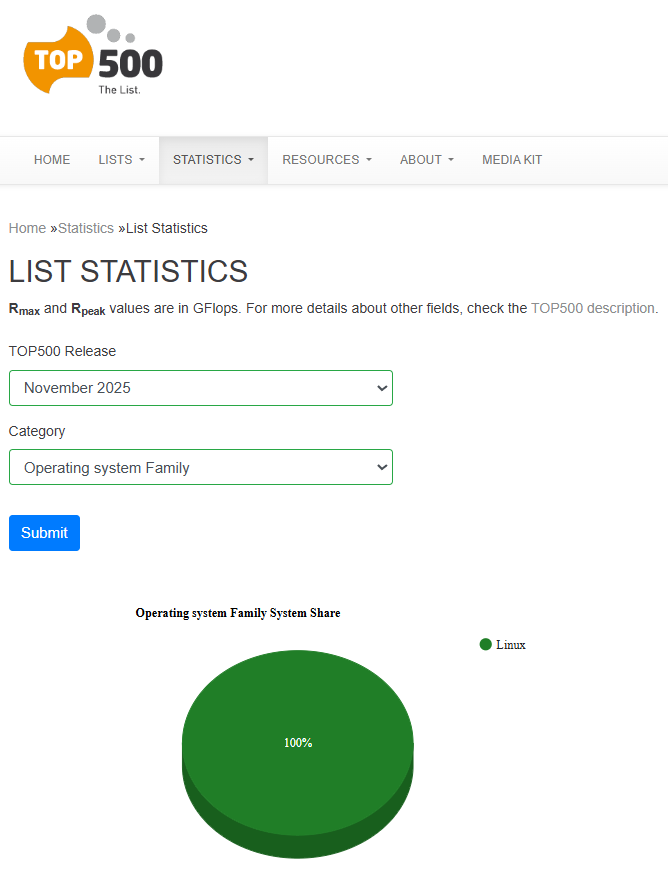Screen dimensions: 668x871
Task: Go to Home via breadcrumb
Action: pyautogui.click(x=27, y=228)
